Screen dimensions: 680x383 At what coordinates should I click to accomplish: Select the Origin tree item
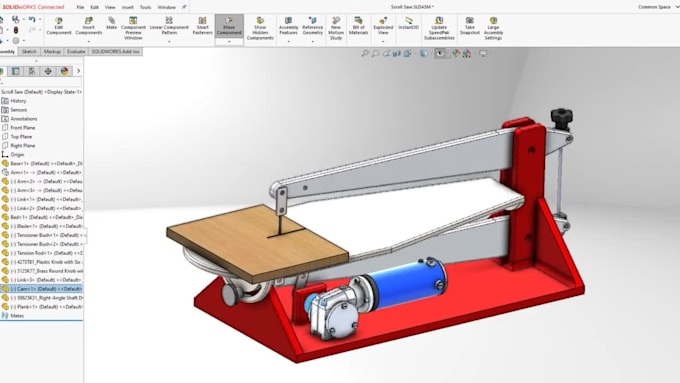pos(17,155)
